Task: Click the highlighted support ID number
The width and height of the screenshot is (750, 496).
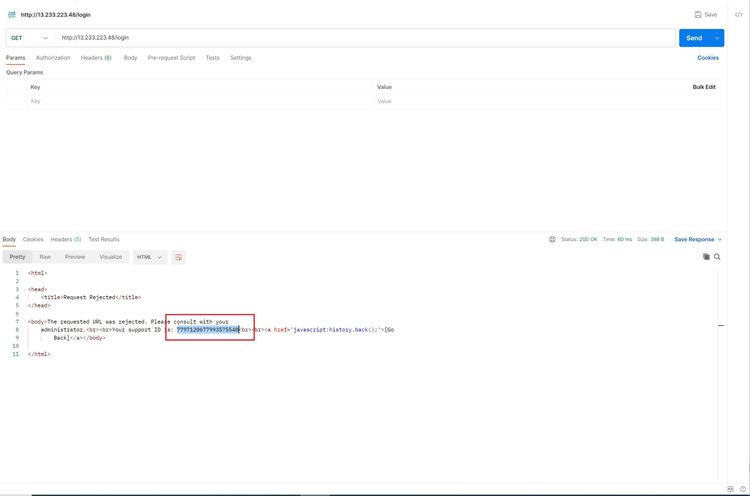Action: pos(208,330)
